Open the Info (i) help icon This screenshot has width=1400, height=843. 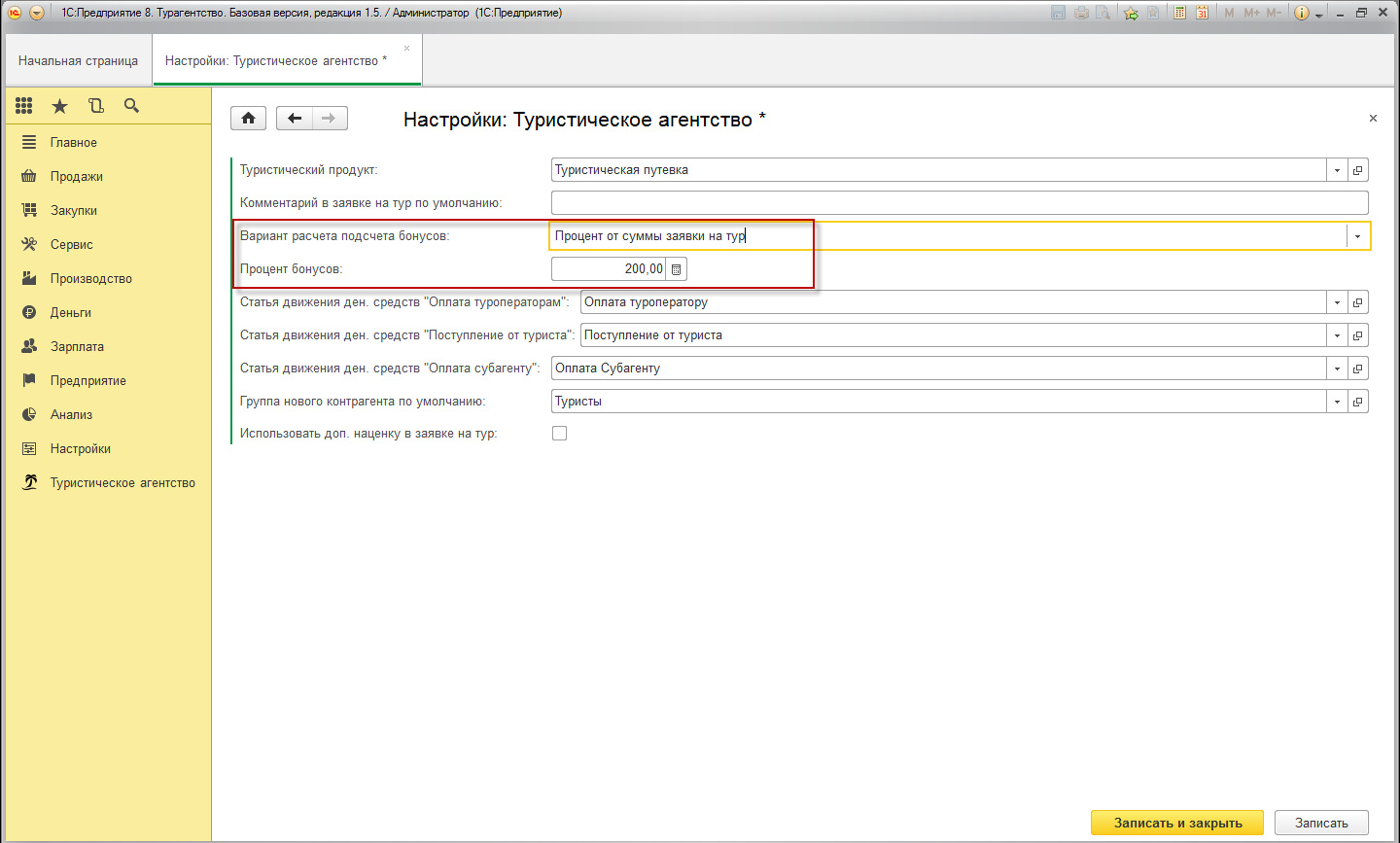pyautogui.click(x=1302, y=13)
